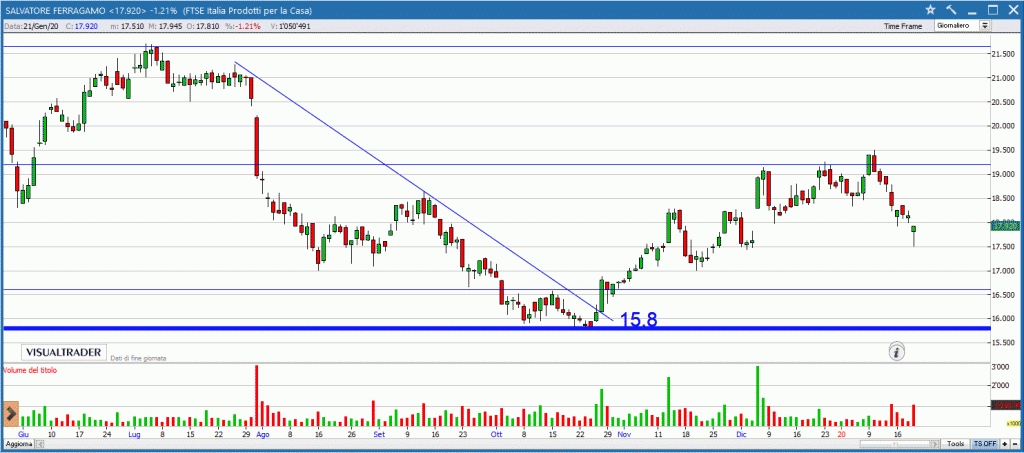Click the maximum price M: 17.945
The height and width of the screenshot is (453, 1024).
[166, 26]
